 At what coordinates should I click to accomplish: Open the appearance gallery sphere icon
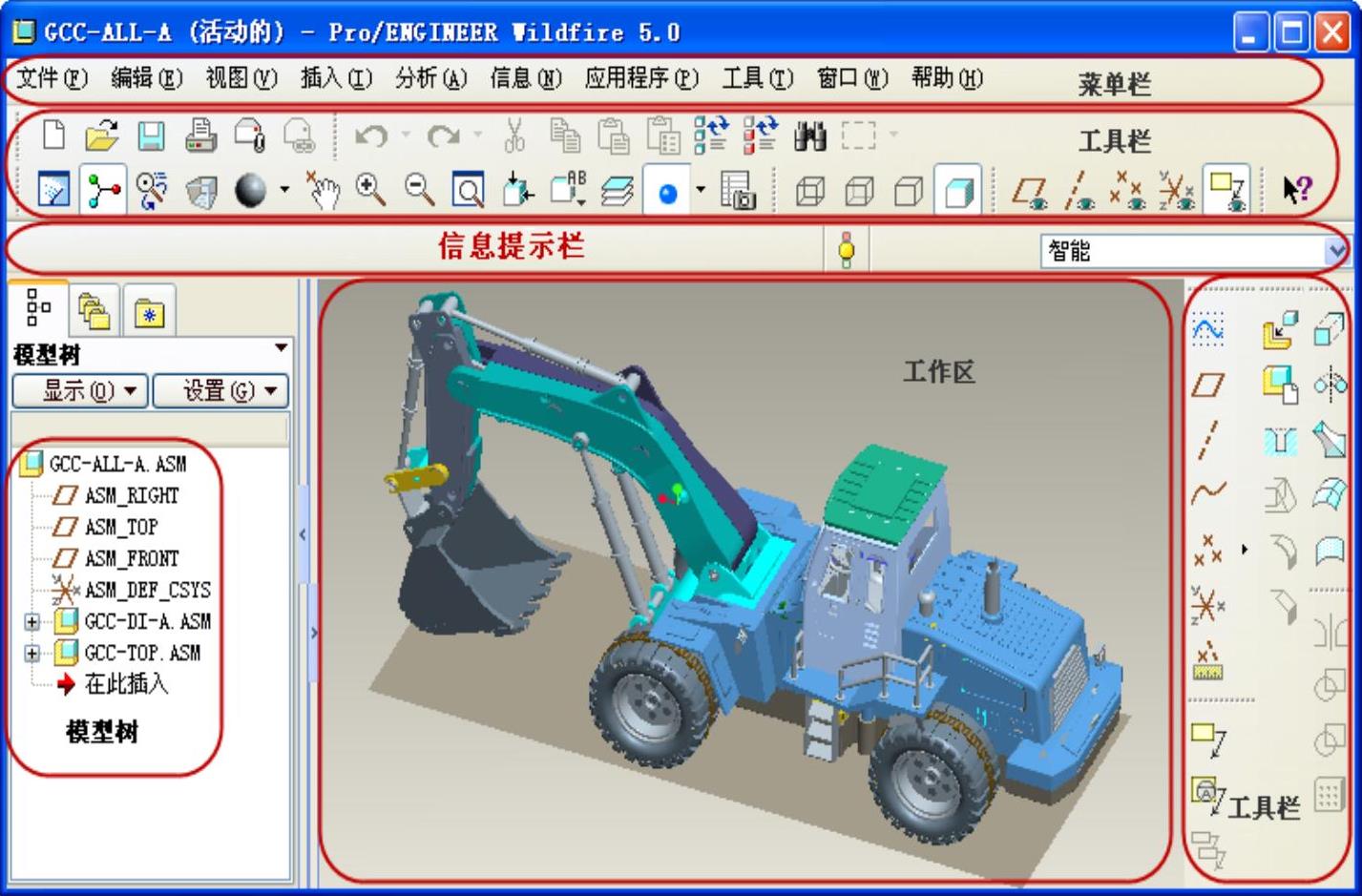[251, 191]
